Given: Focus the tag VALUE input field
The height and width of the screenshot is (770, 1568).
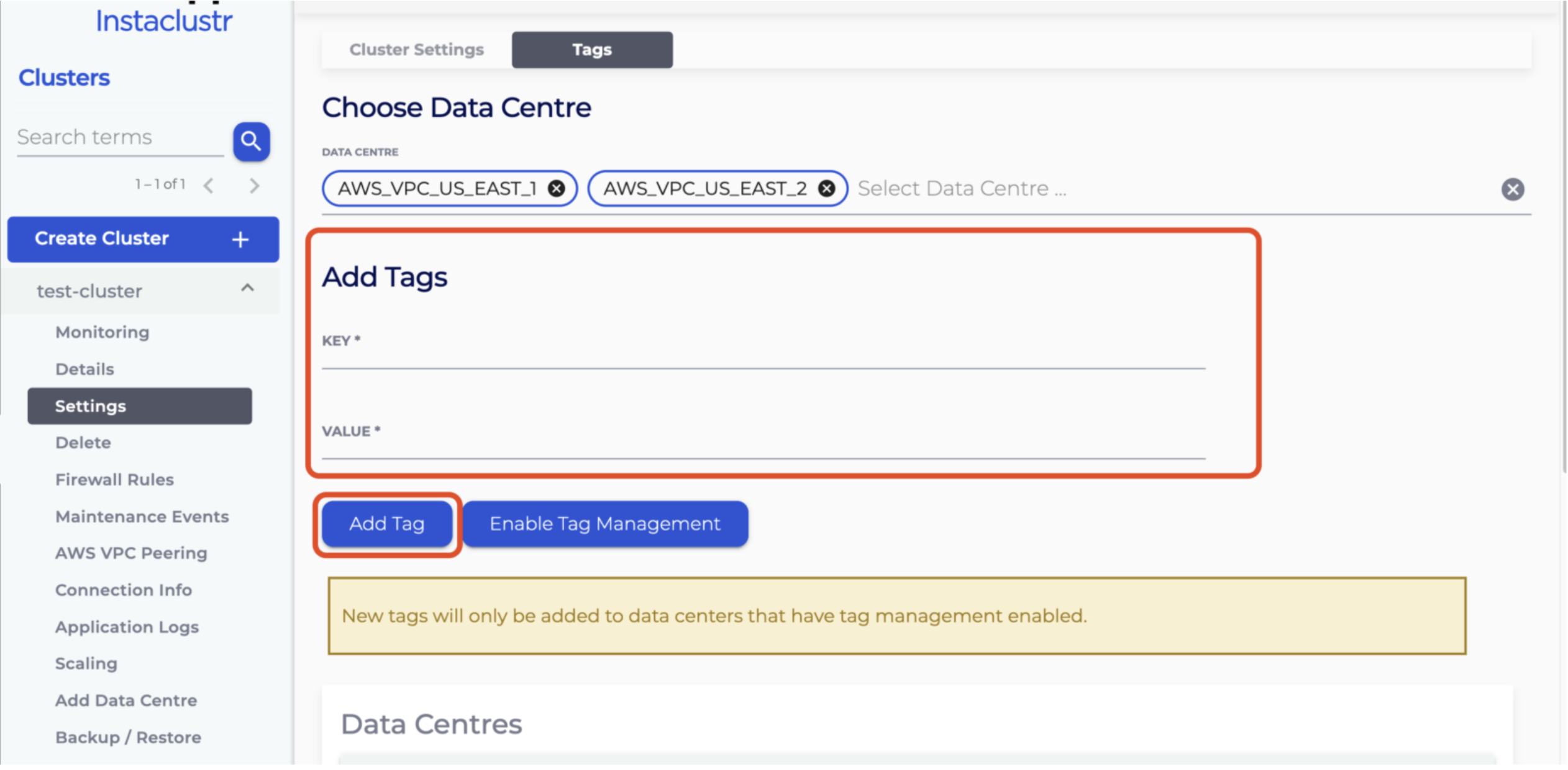Looking at the screenshot, I should [x=763, y=447].
